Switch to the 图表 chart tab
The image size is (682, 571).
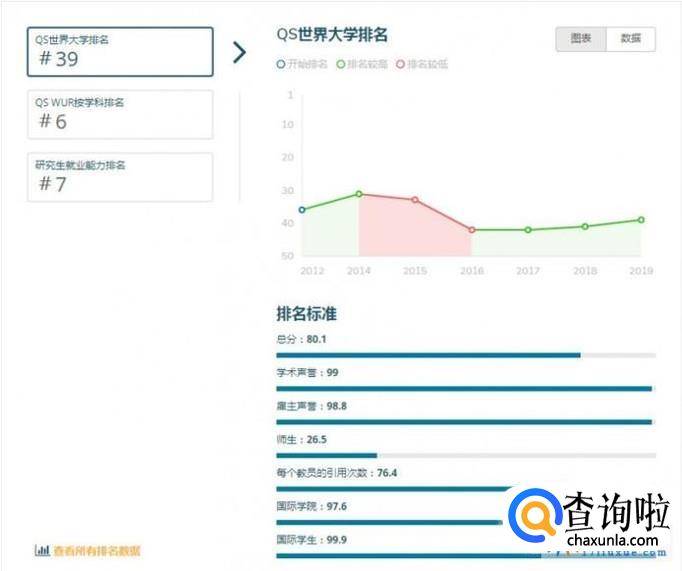581,39
